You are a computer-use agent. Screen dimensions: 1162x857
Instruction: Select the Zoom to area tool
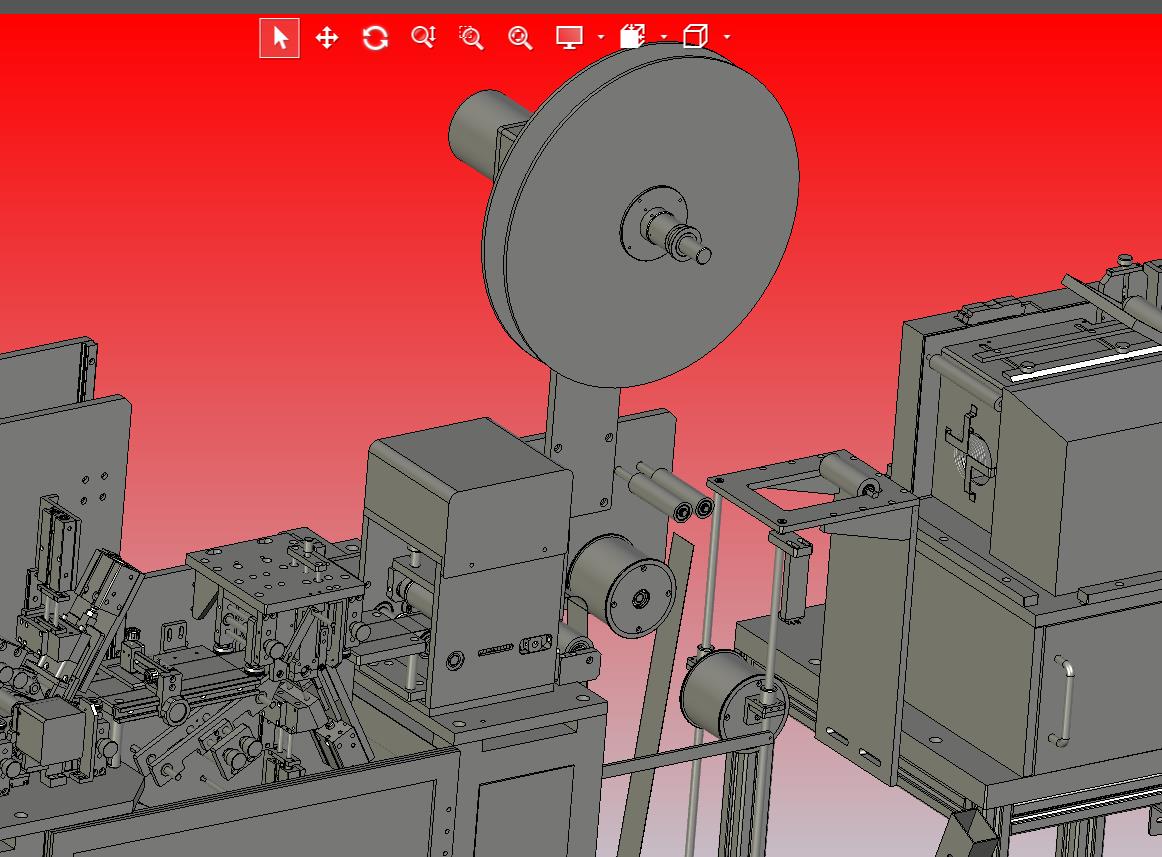[471, 37]
